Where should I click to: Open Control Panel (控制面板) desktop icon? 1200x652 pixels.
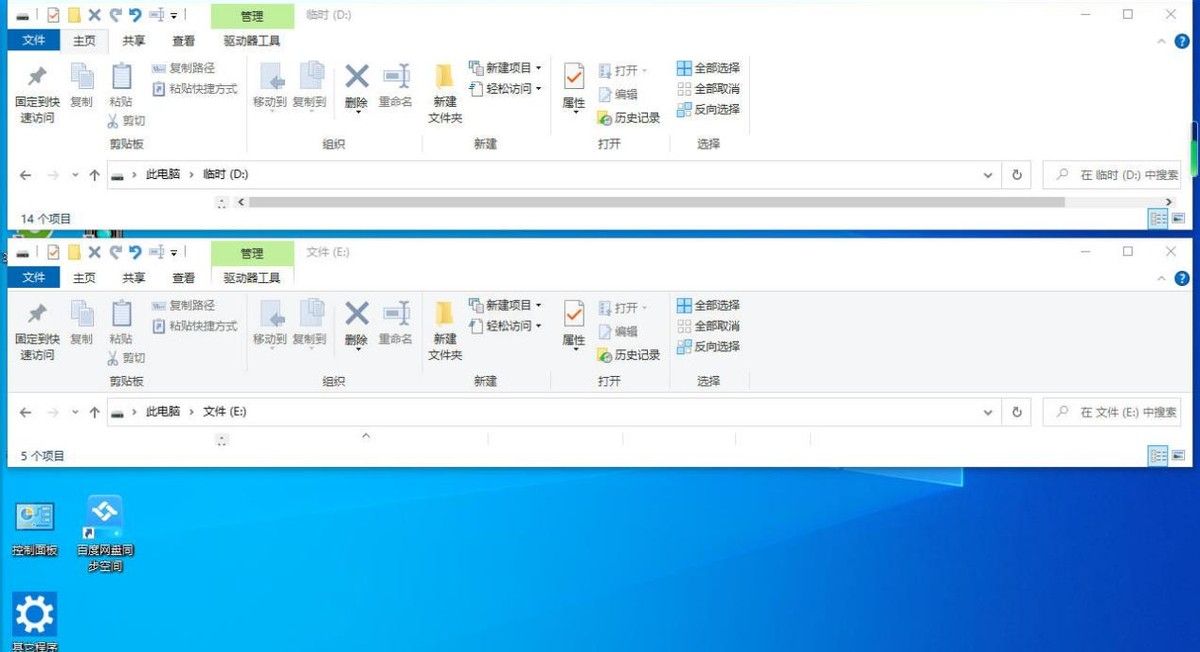(x=35, y=530)
